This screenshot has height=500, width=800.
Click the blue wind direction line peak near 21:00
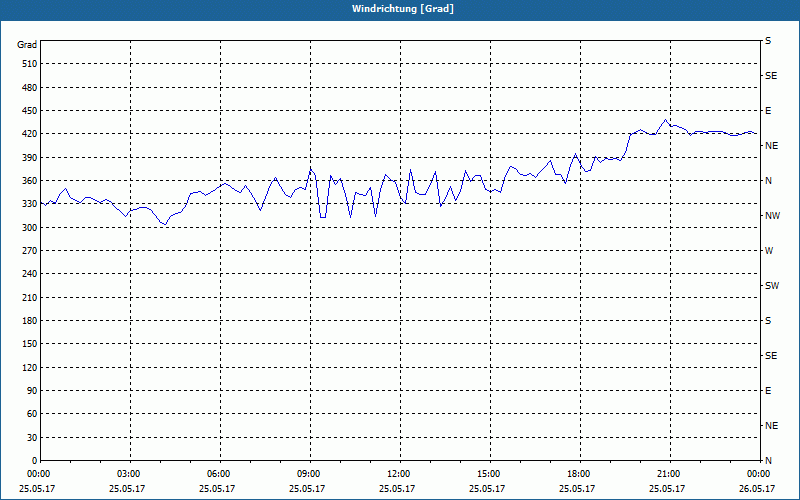click(665, 120)
